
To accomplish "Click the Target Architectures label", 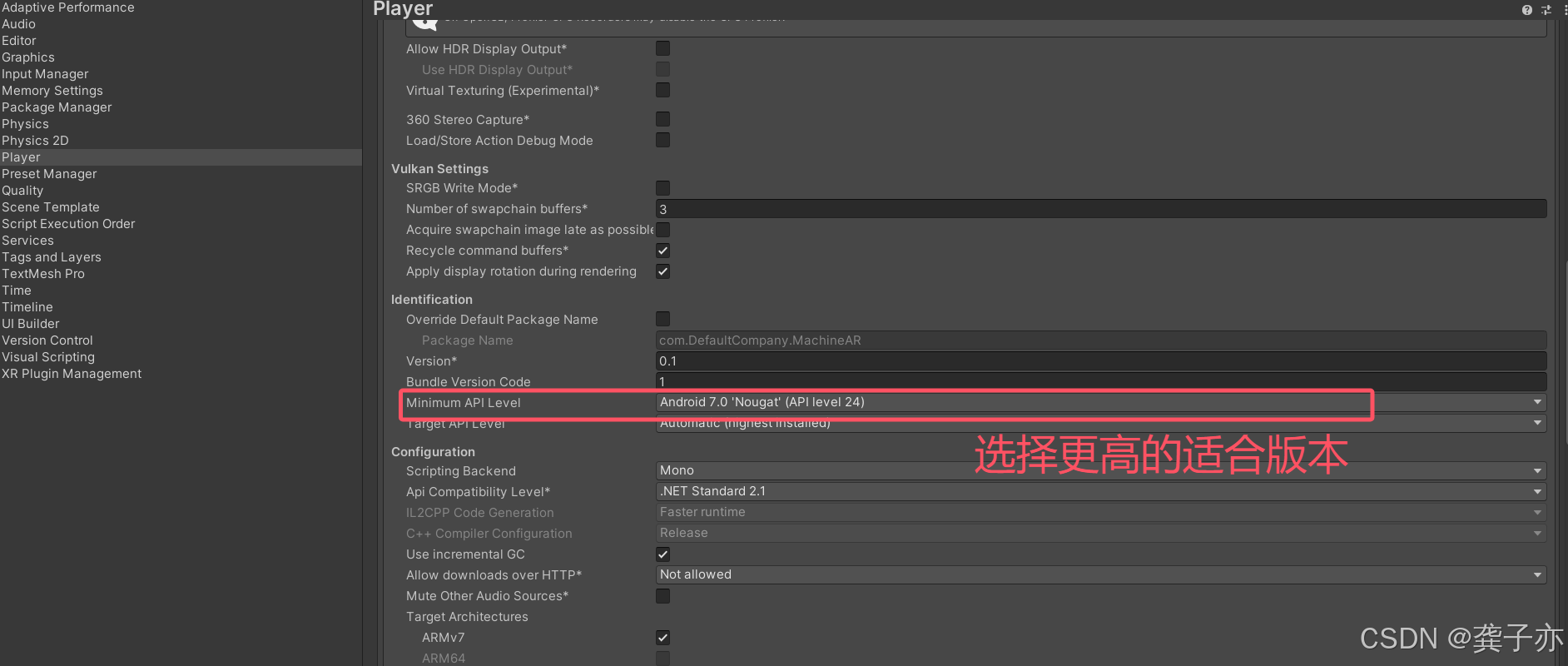I will click(x=467, y=617).
